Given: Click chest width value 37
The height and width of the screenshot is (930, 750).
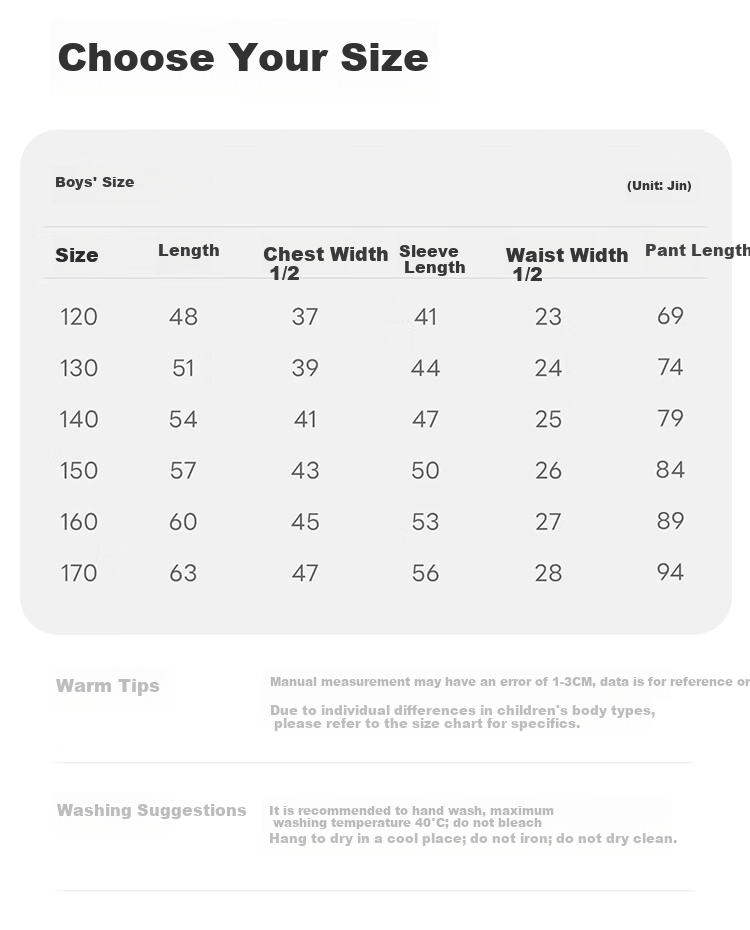Looking at the screenshot, I should click(x=305, y=317).
